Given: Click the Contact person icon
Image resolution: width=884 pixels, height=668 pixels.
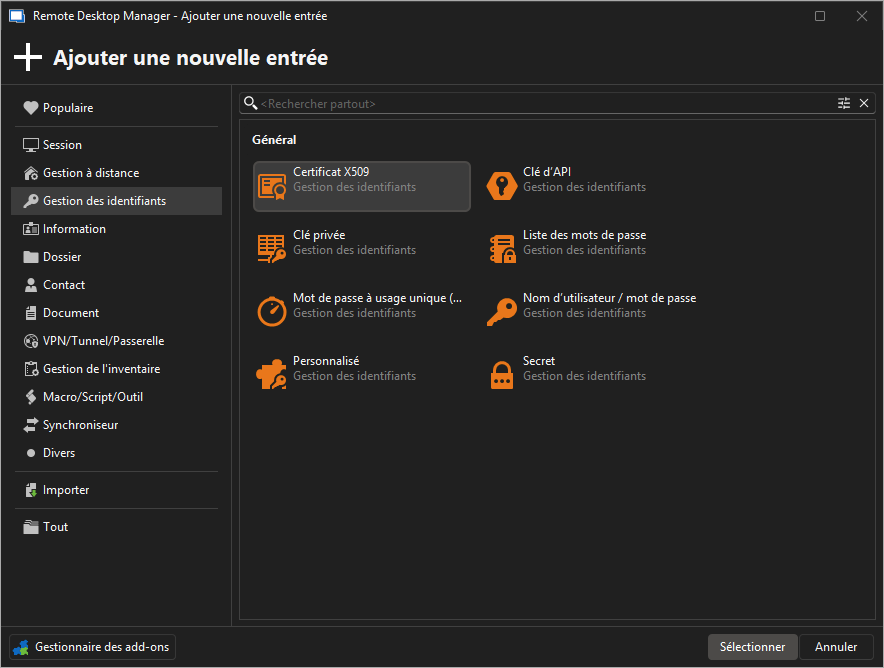Looking at the screenshot, I should pos(30,285).
